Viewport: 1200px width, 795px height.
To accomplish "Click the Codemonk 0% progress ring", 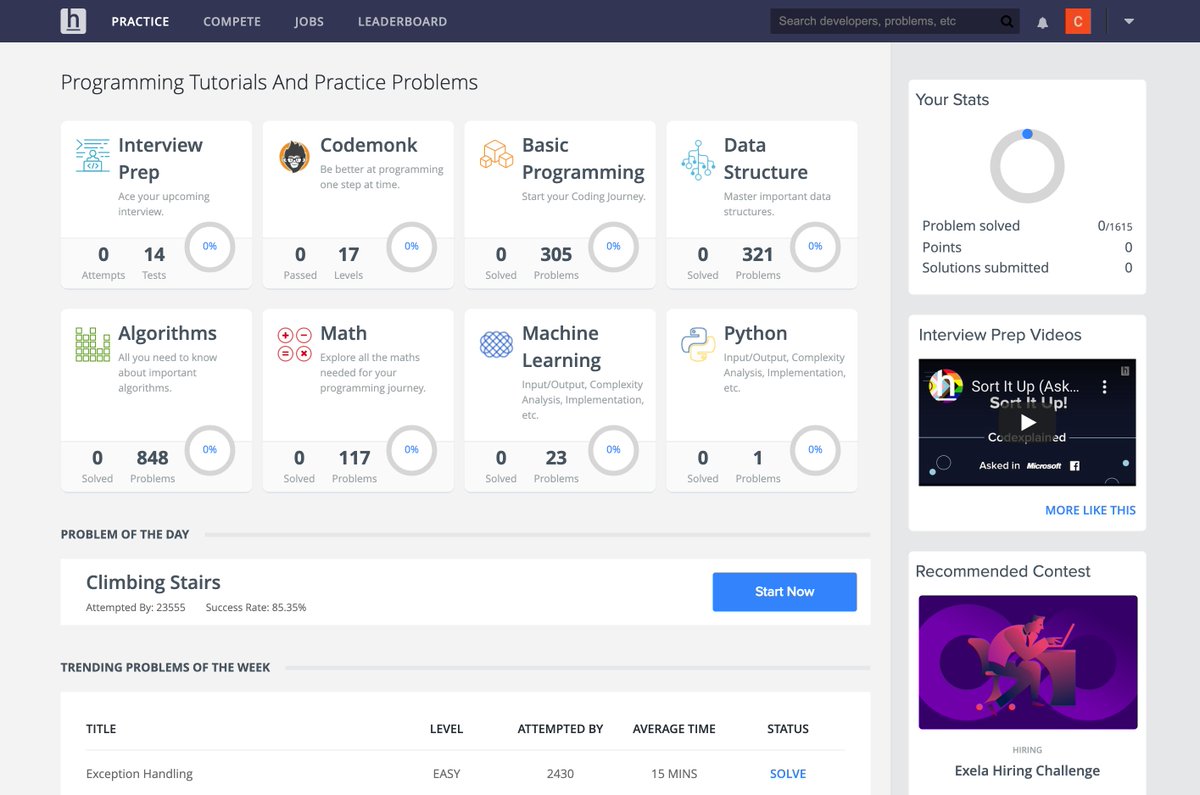I will 412,246.
